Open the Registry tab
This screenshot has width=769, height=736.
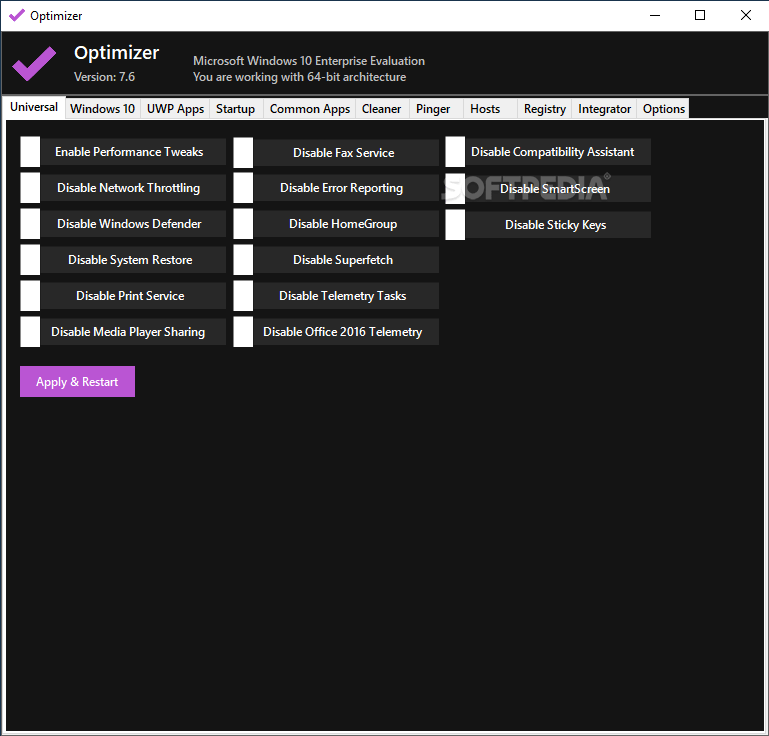pyautogui.click(x=545, y=109)
